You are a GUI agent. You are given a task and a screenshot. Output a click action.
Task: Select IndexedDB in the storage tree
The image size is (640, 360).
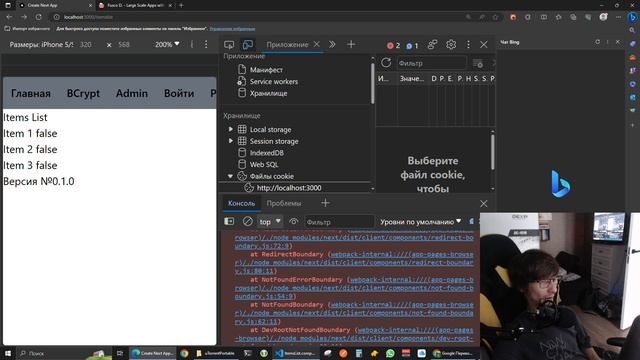pyautogui.click(x=267, y=153)
